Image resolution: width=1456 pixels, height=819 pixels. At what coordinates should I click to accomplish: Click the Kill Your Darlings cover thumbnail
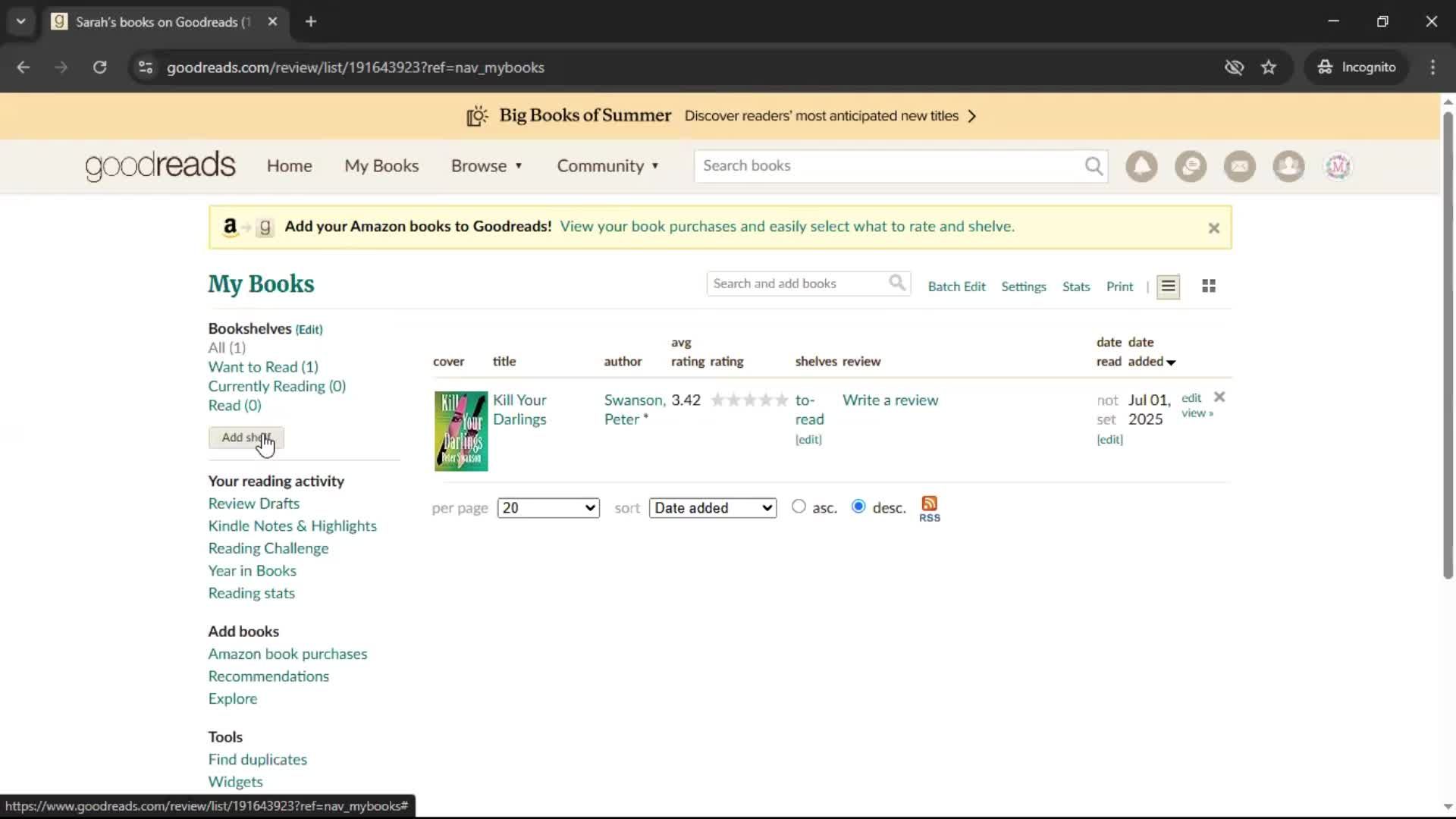click(461, 431)
